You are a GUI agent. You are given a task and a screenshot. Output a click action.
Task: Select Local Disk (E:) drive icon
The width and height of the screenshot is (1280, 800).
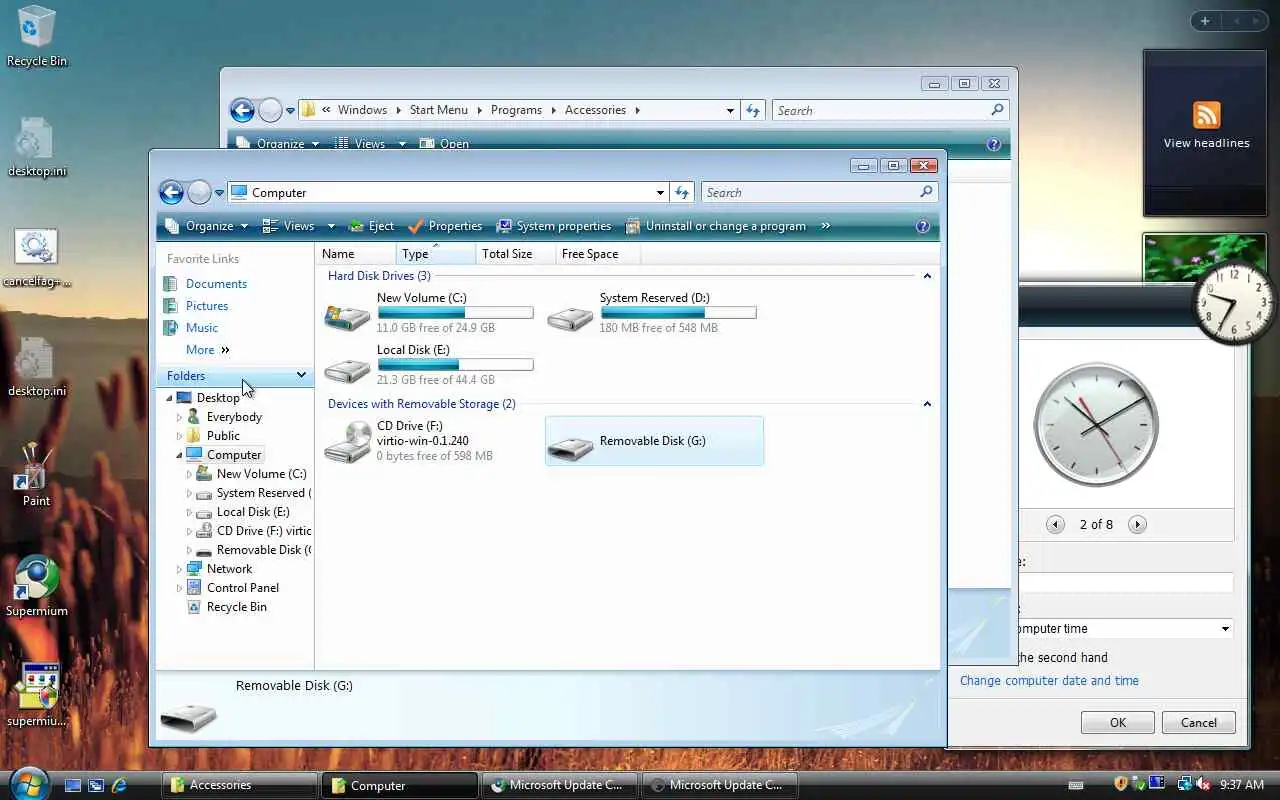(x=347, y=369)
